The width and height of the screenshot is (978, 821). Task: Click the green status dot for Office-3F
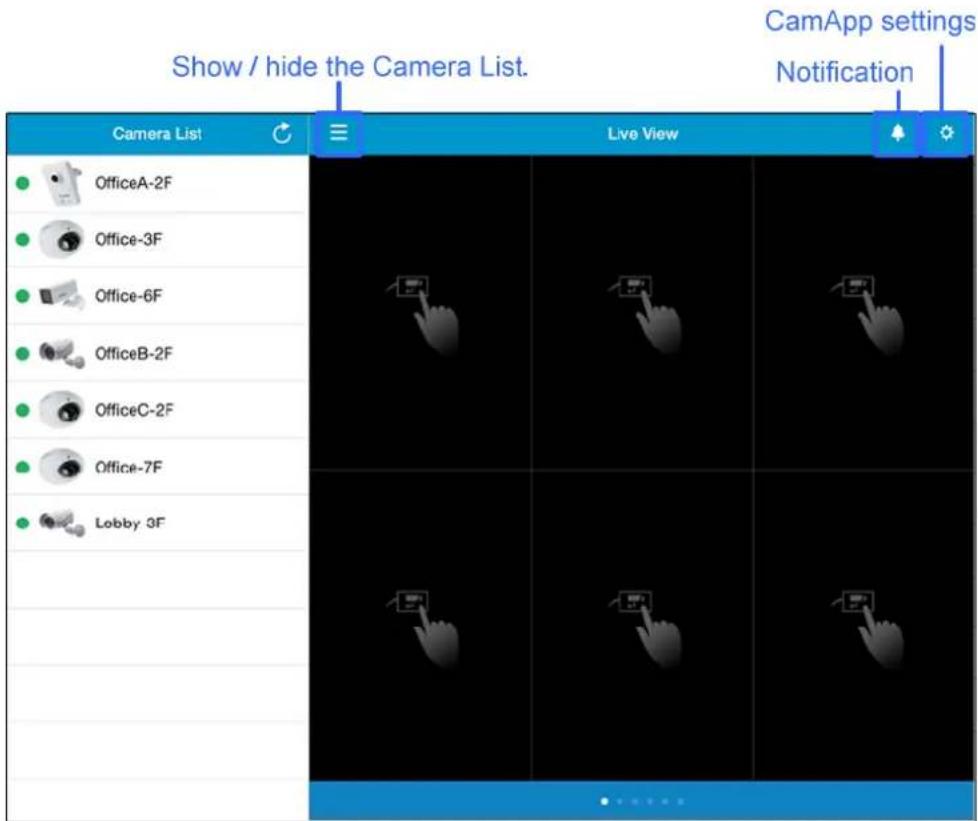click(22, 240)
